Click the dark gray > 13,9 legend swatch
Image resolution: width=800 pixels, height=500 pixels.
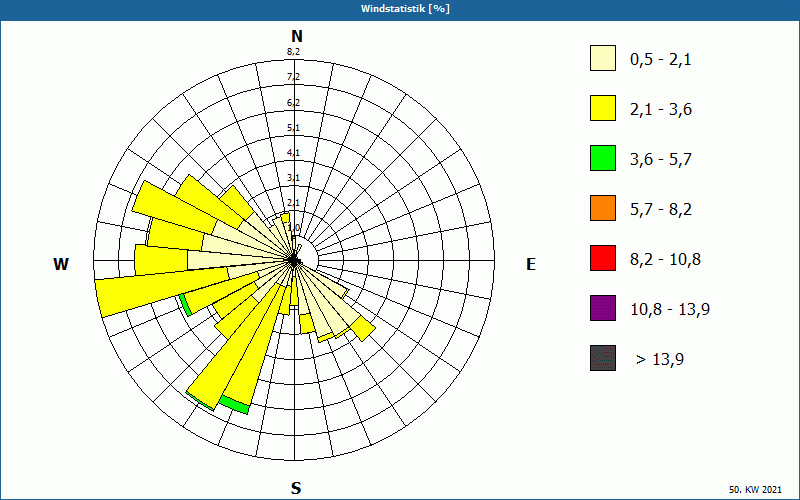pos(603,358)
